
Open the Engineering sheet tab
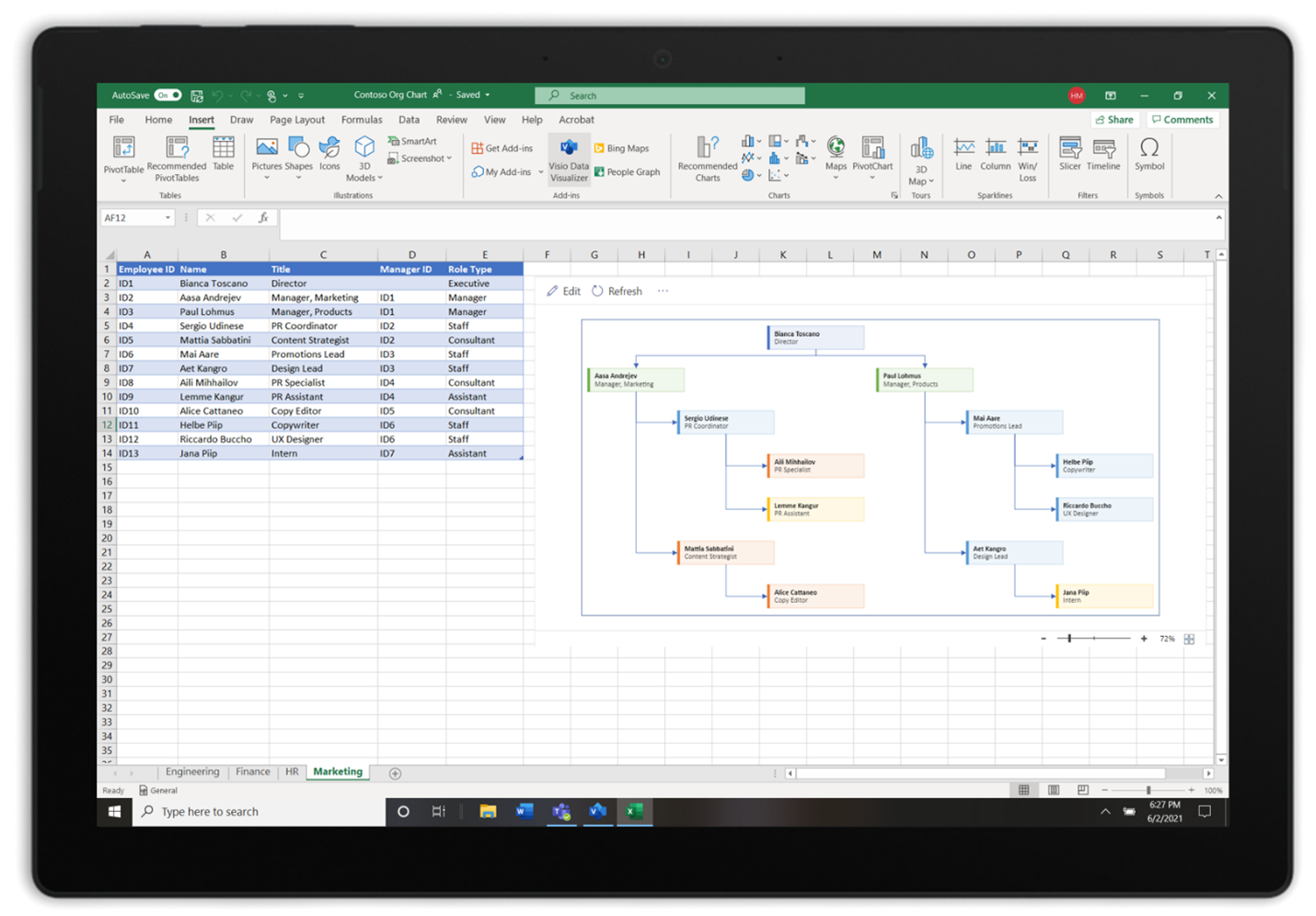[192, 771]
